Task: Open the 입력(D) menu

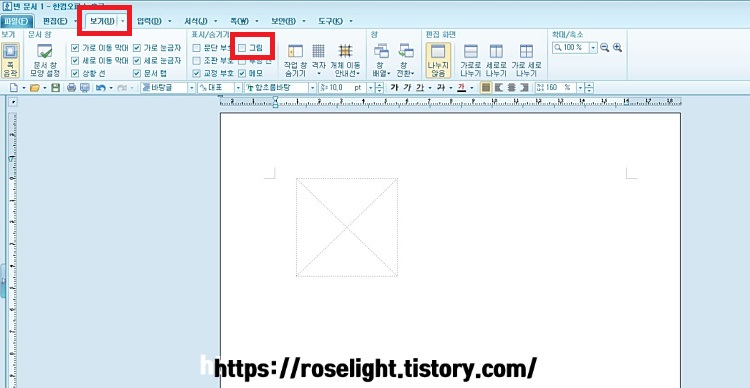Action: pyautogui.click(x=149, y=21)
